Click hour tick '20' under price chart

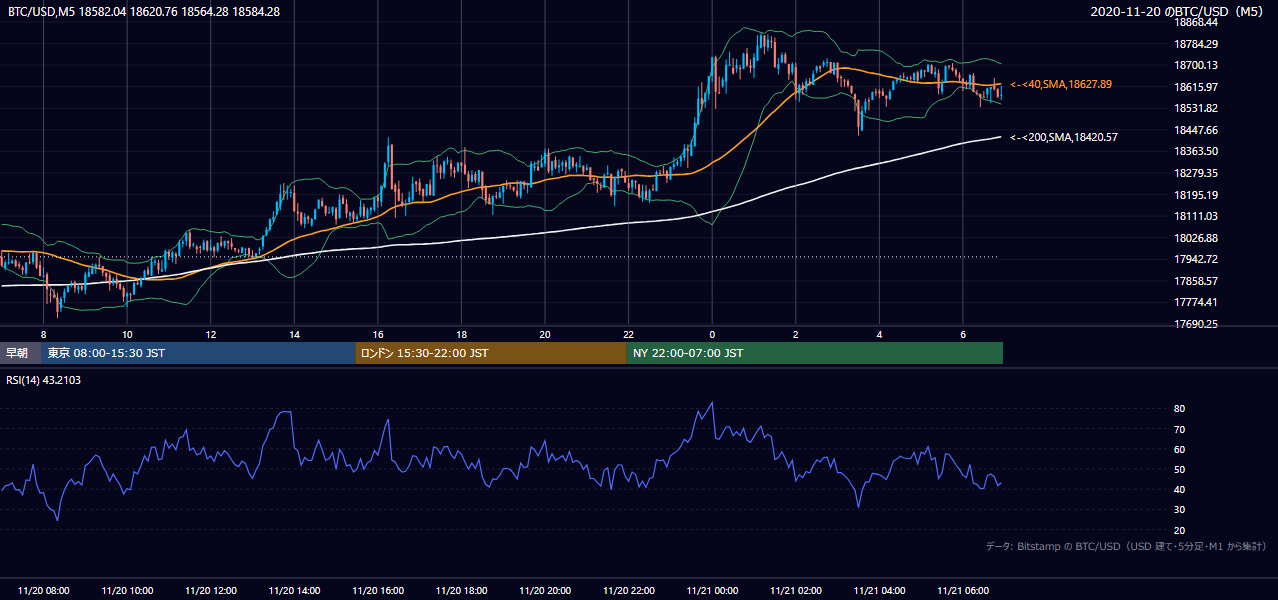point(544,334)
